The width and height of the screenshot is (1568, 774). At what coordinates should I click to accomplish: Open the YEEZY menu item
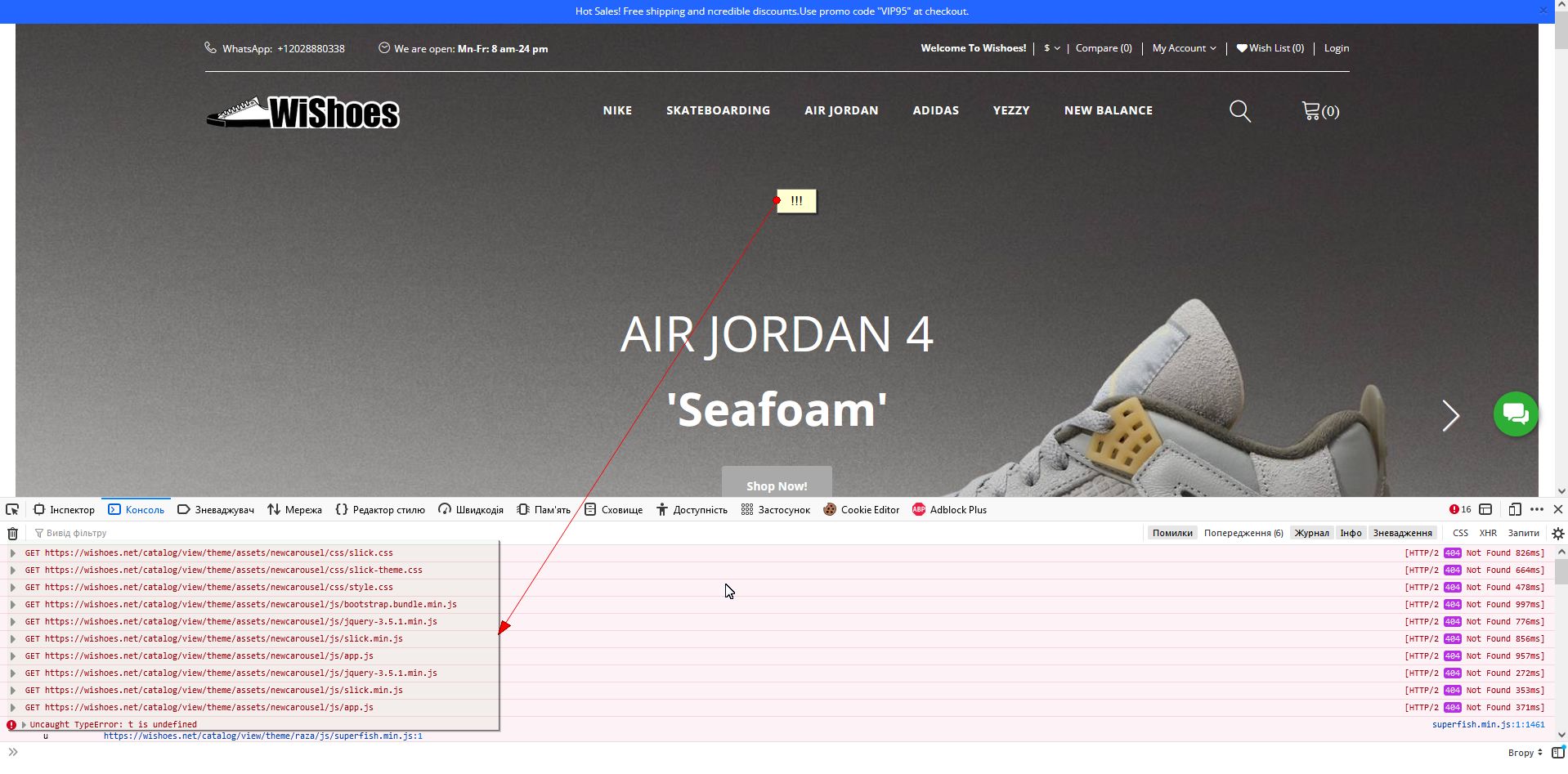point(1011,110)
